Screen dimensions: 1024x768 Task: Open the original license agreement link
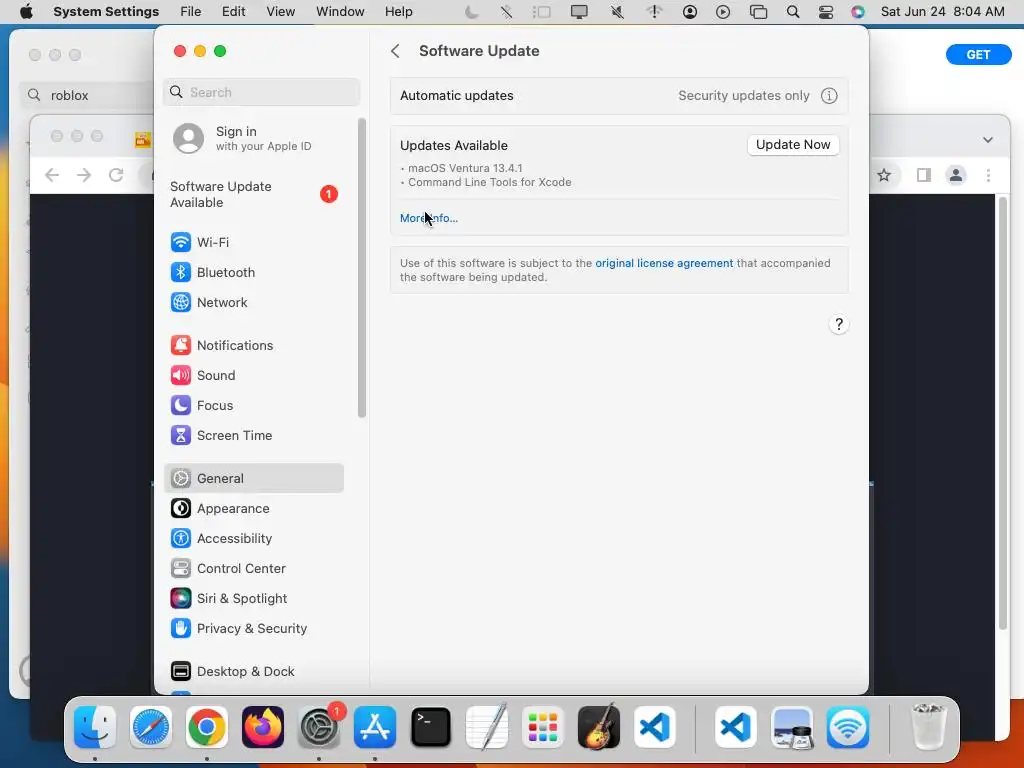[x=664, y=263]
